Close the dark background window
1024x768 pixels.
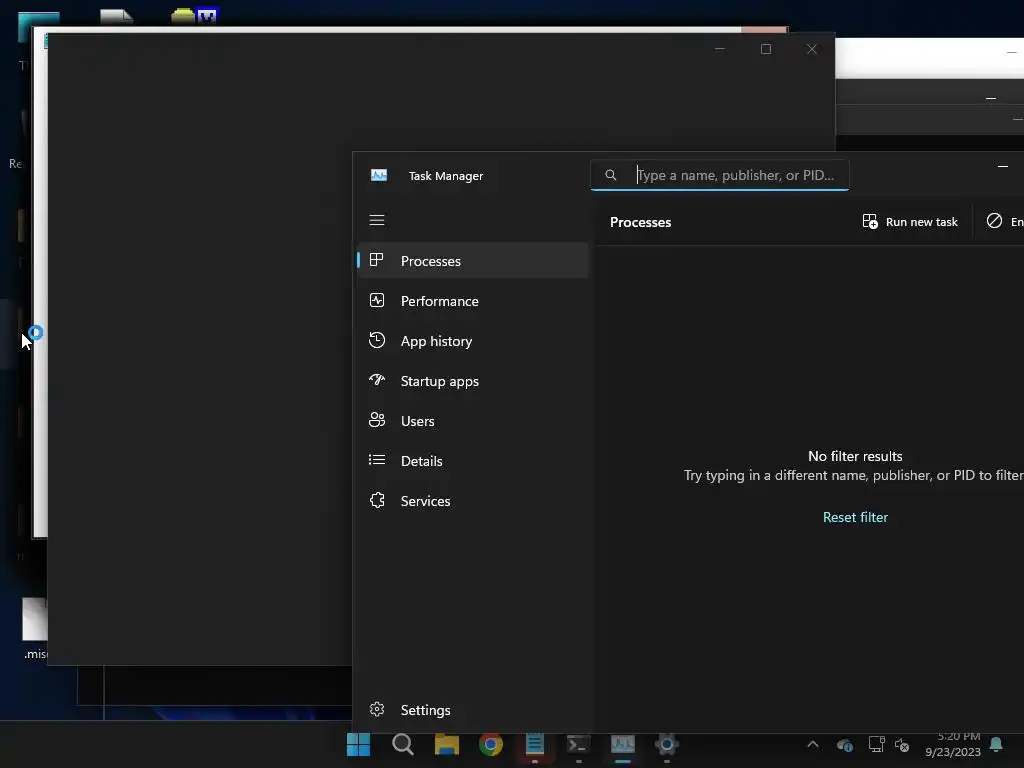[812, 49]
